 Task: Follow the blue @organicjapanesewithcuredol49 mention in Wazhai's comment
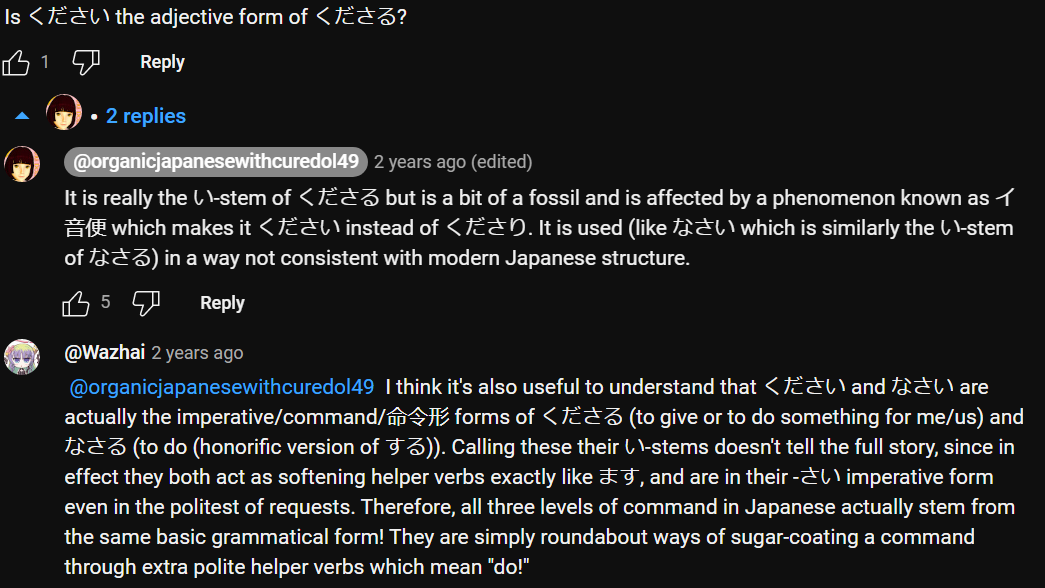pos(222,387)
